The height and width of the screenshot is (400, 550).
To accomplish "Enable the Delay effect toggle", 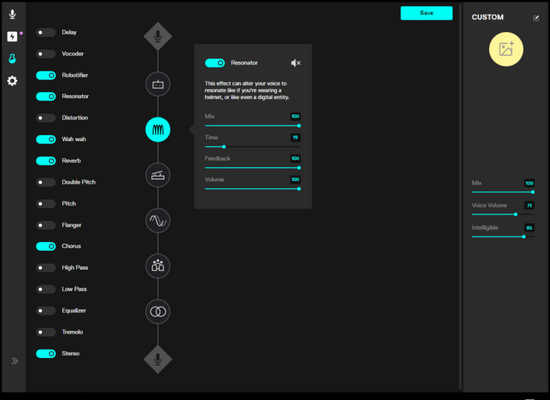I will [46, 33].
